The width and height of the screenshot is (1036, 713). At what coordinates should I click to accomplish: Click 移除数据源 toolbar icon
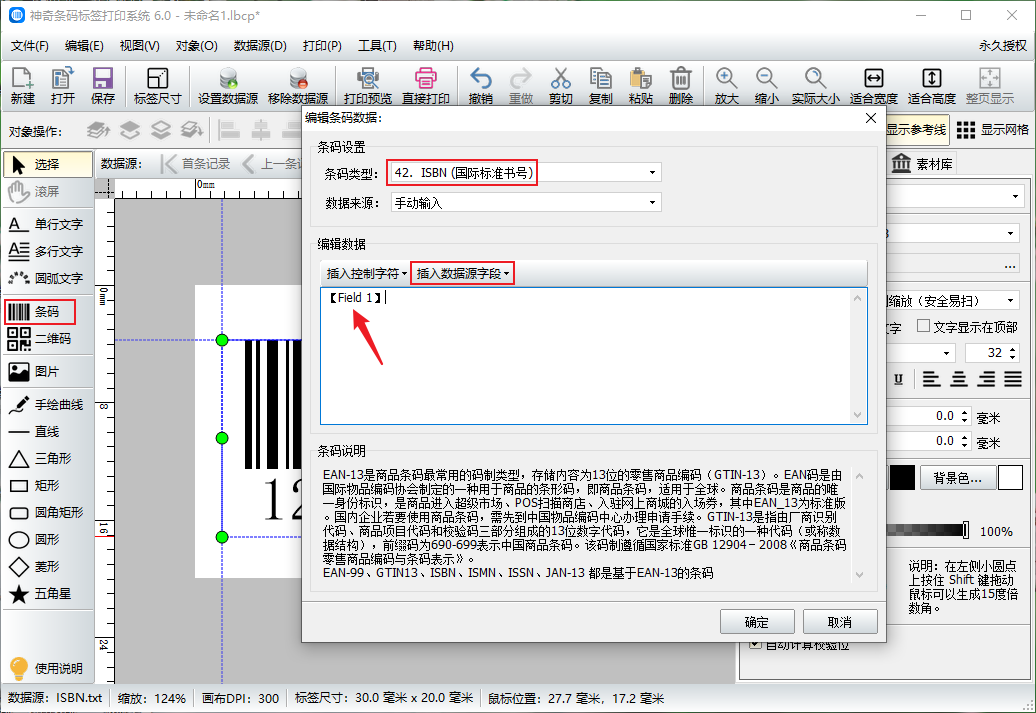(298, 86)
